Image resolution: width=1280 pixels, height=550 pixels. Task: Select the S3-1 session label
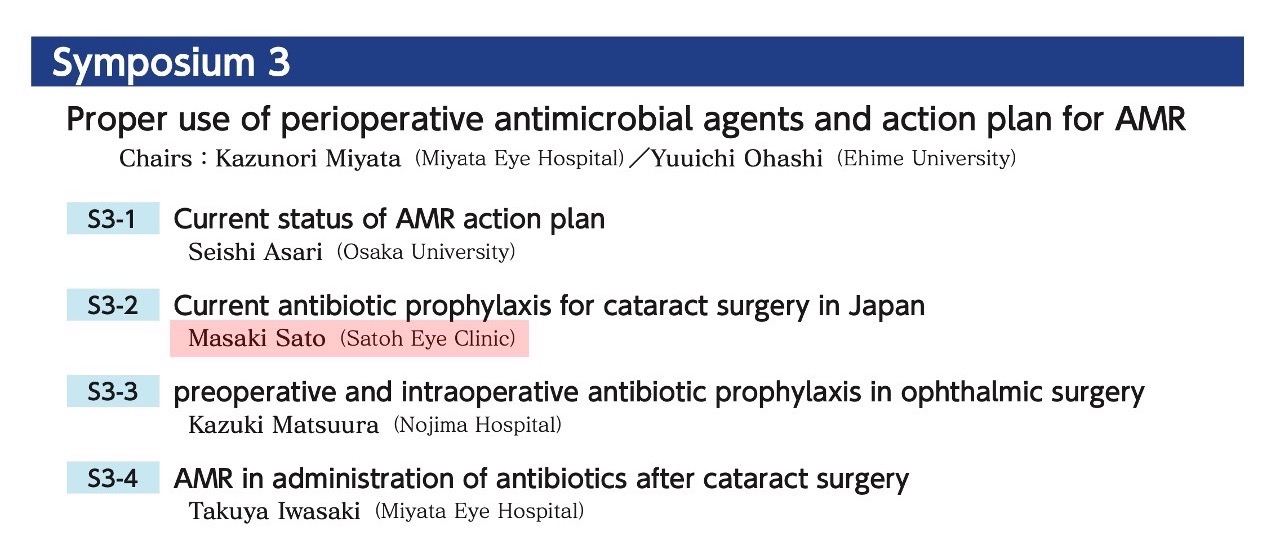tap(113, 219)
